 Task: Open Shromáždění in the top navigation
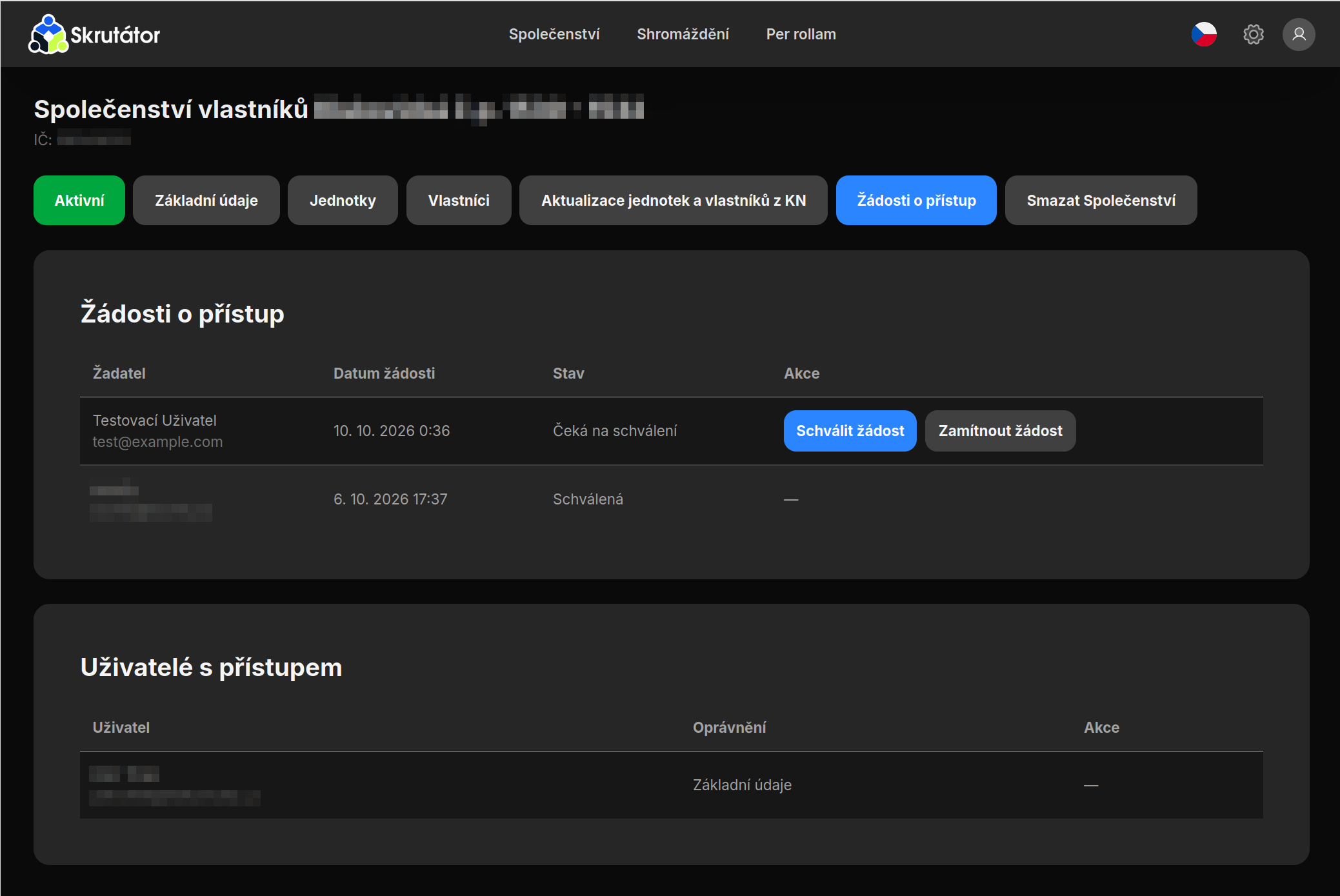683,34
